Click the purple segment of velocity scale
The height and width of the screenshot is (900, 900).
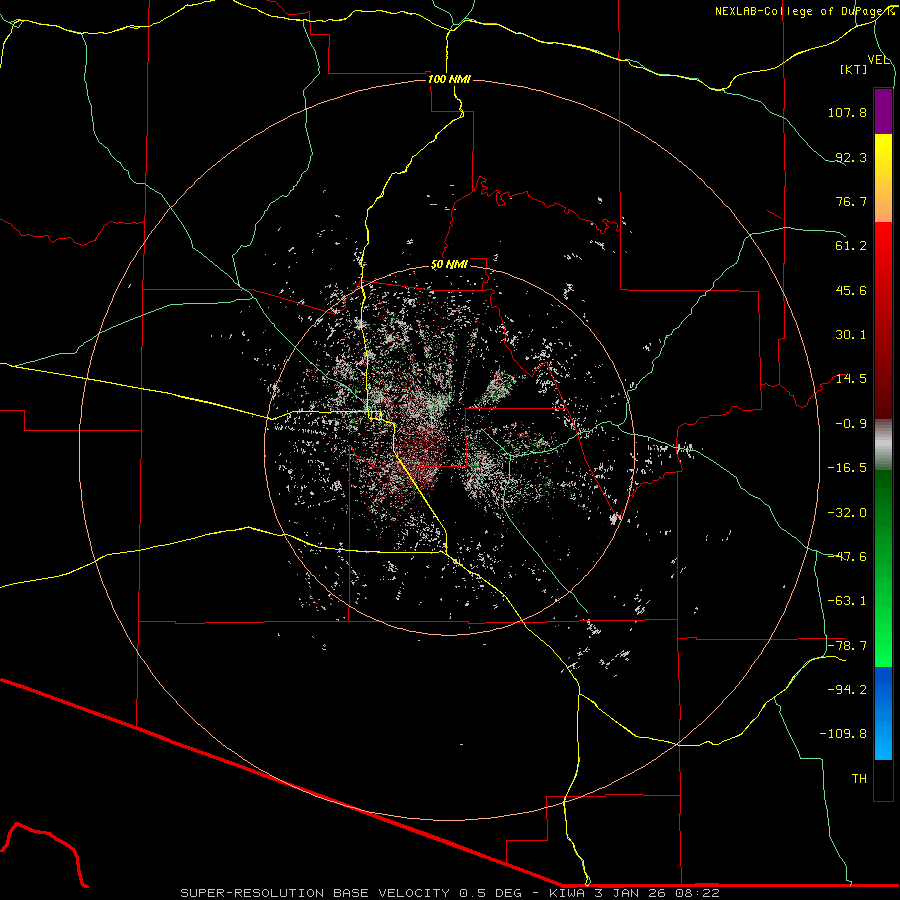tap(883, 111)
